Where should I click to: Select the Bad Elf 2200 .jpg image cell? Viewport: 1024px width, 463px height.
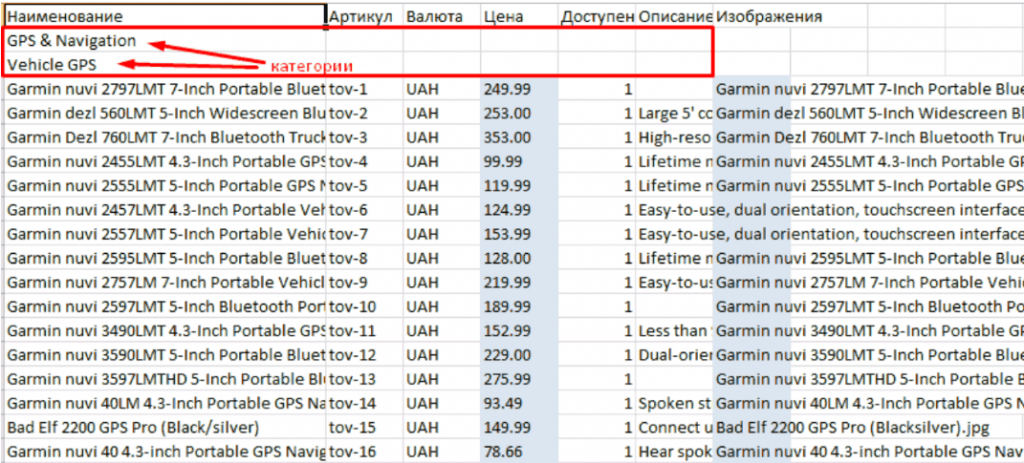click(x=850, y=427)
